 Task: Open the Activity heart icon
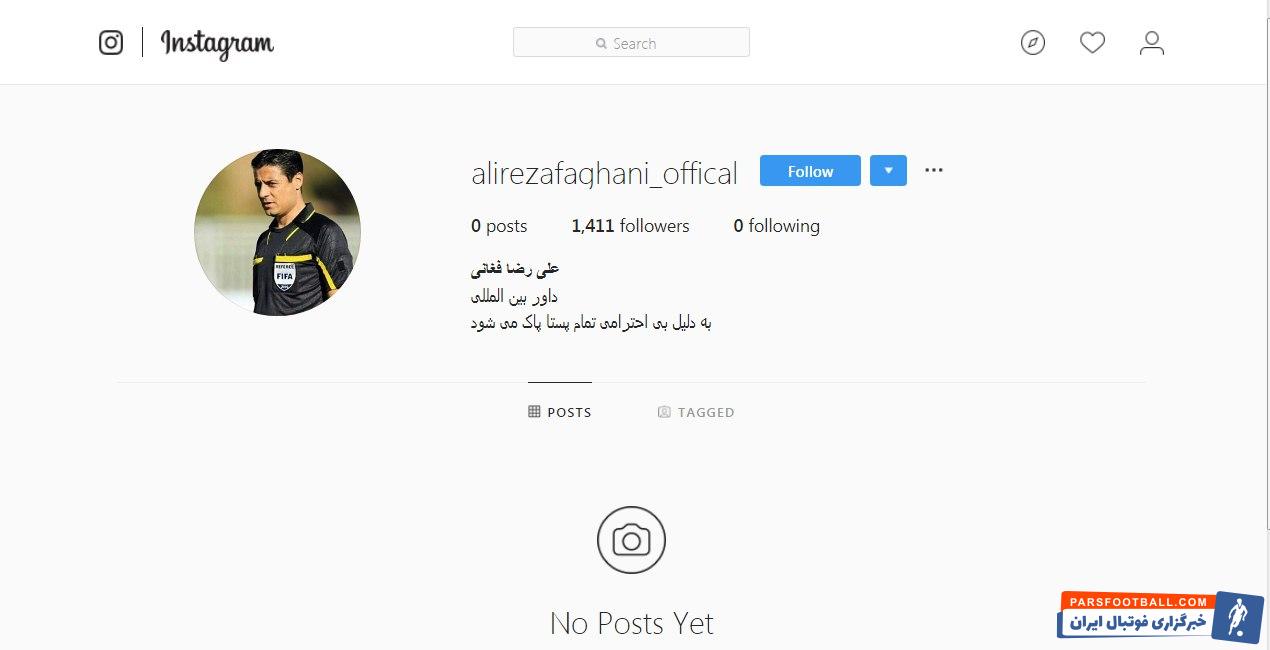click(1092, 43)
